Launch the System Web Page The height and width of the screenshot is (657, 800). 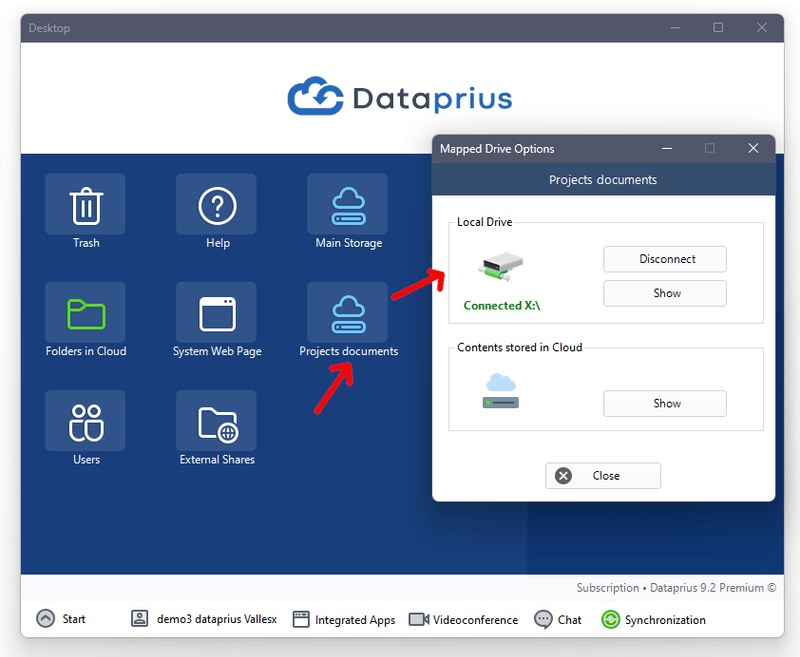217,313
